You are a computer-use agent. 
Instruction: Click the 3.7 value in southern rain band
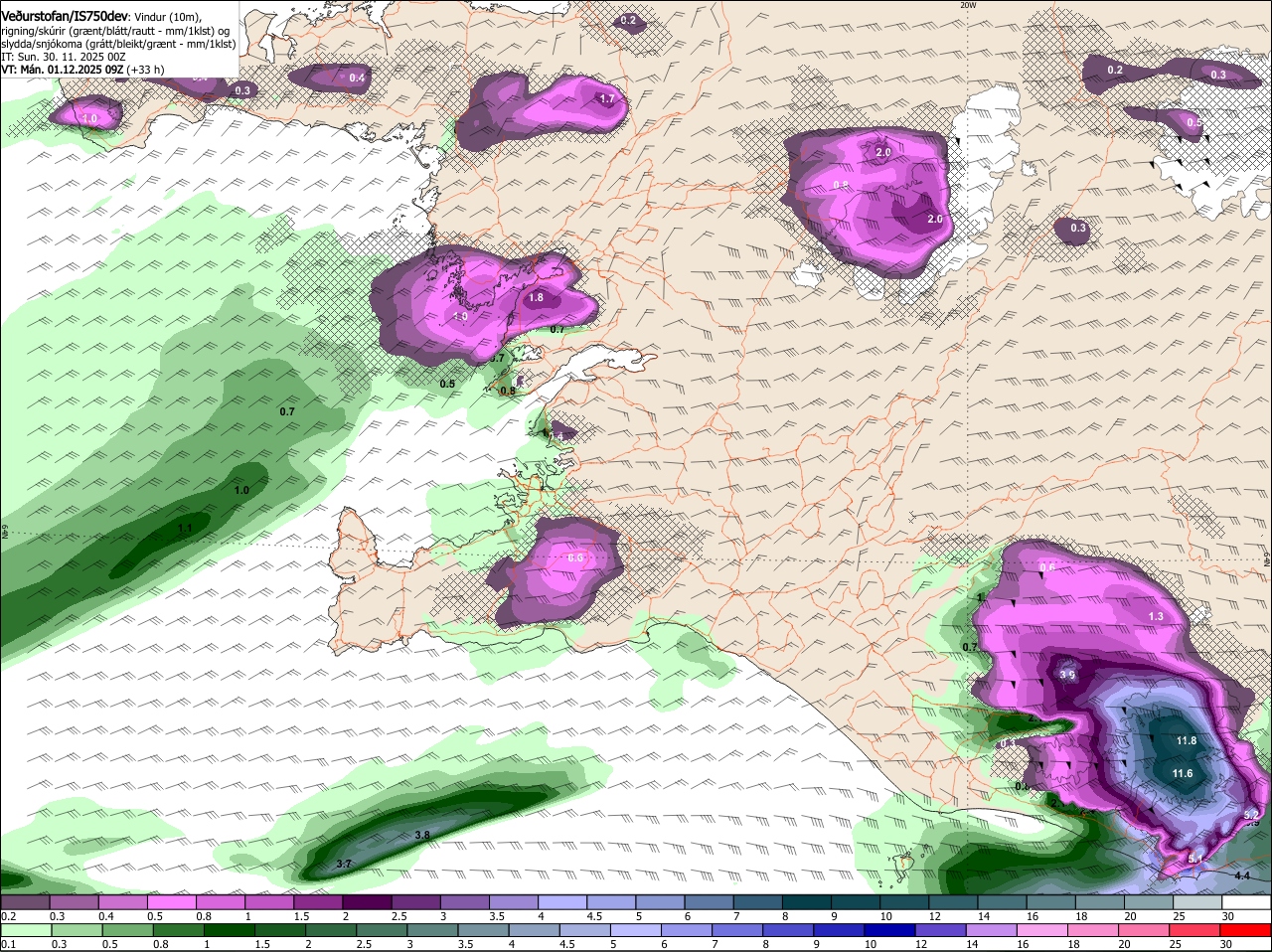point(344,865)
